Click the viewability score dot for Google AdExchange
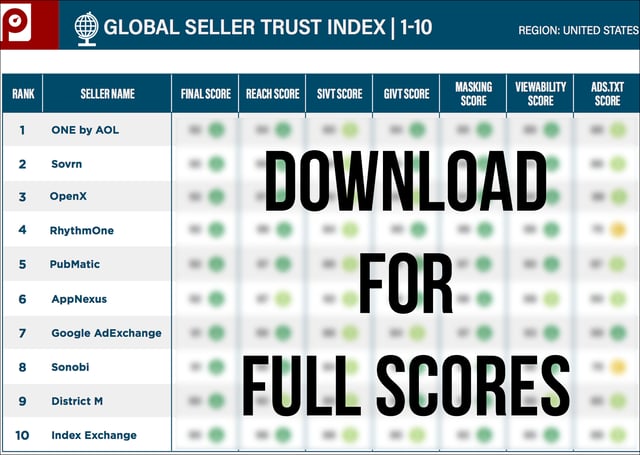640x455 pixels. click(x=551, y=333)
